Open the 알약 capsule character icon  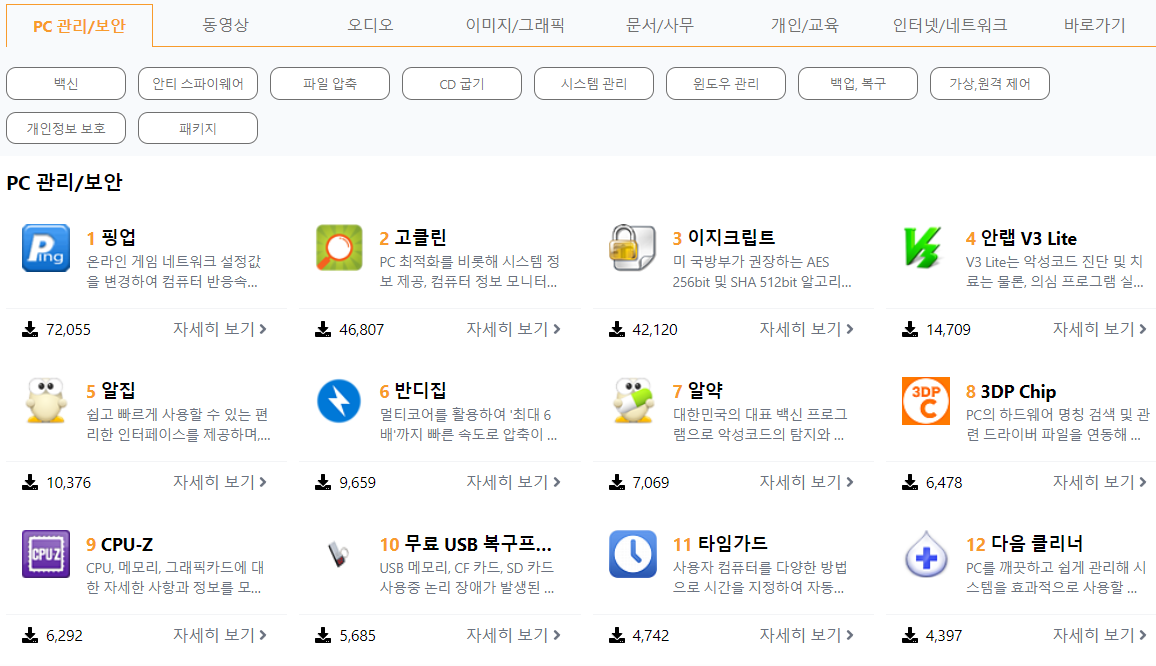tap(633, 401)
